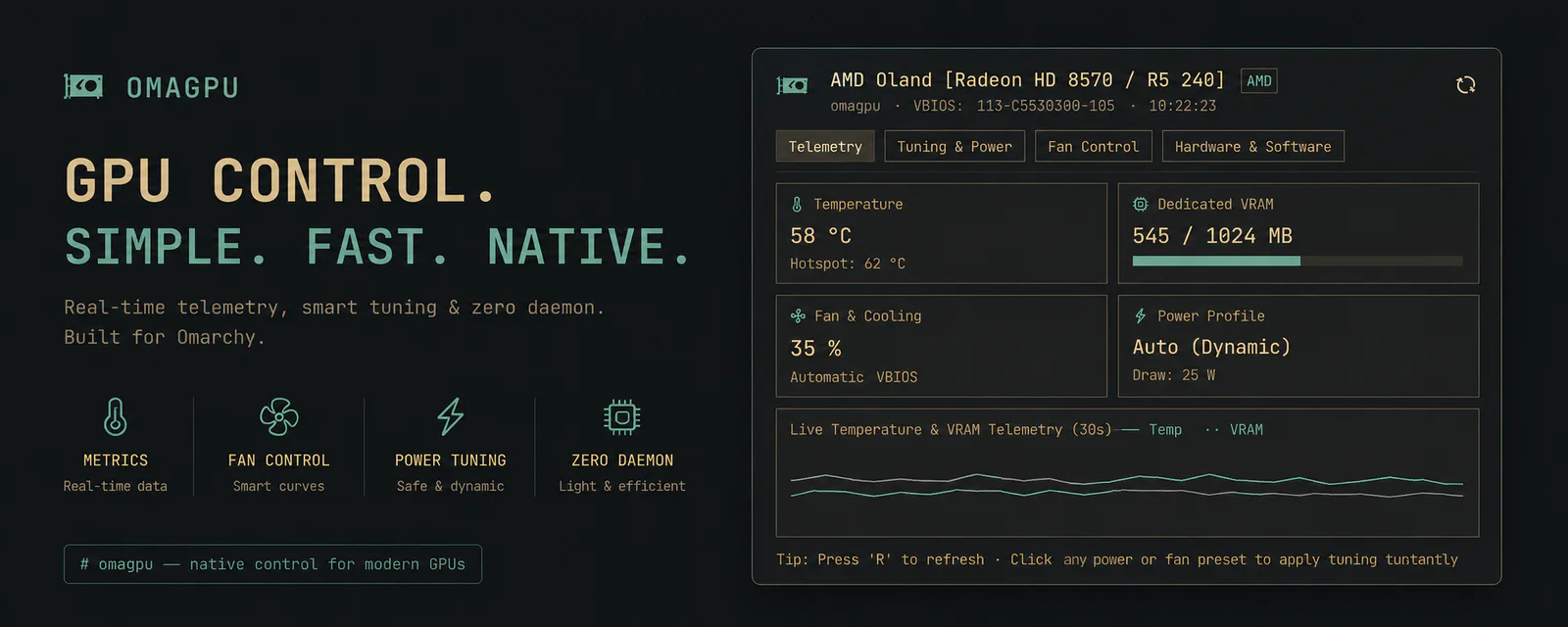Open the Hardware & Software tab

[1252, 146]
